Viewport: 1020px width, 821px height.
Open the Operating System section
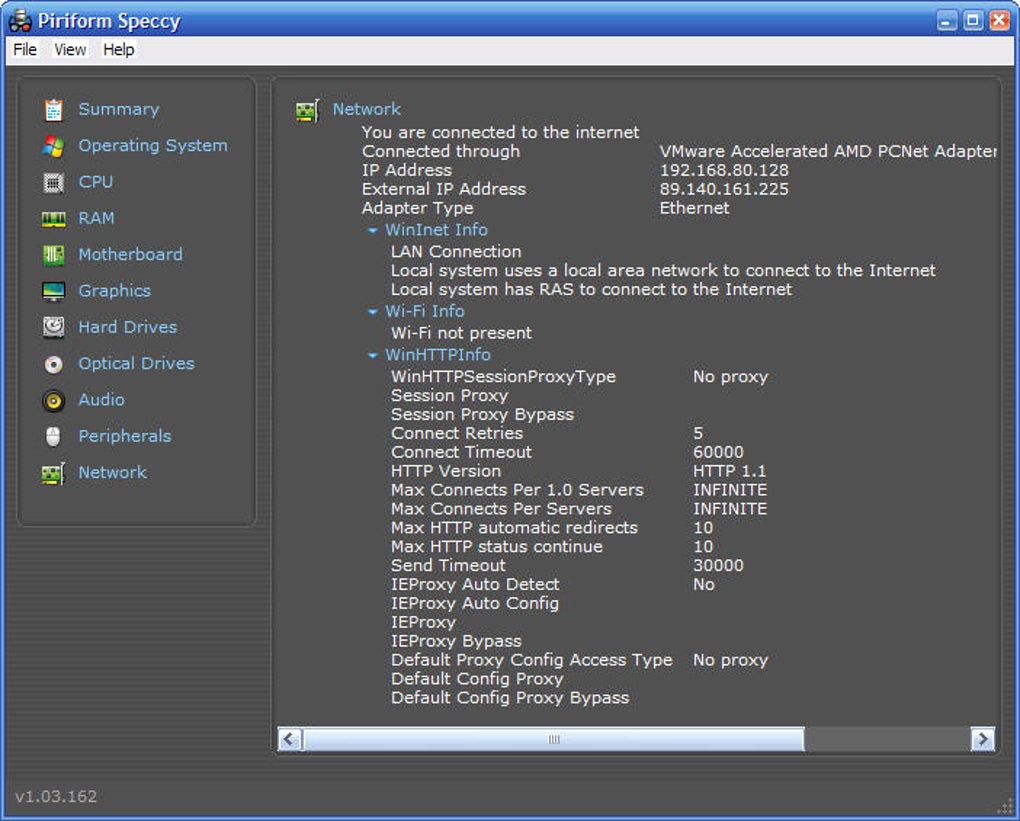tap(153, 146)
